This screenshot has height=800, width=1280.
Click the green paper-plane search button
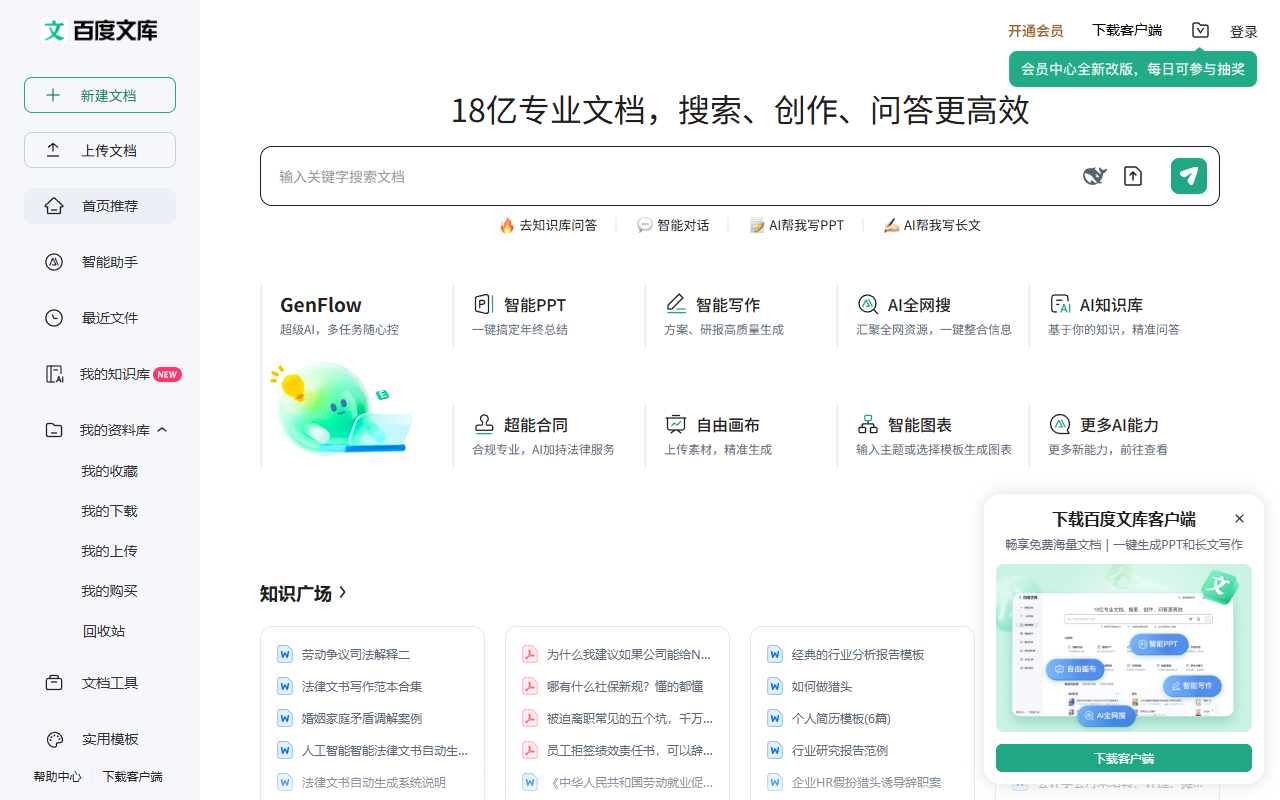click(1188, 175)
